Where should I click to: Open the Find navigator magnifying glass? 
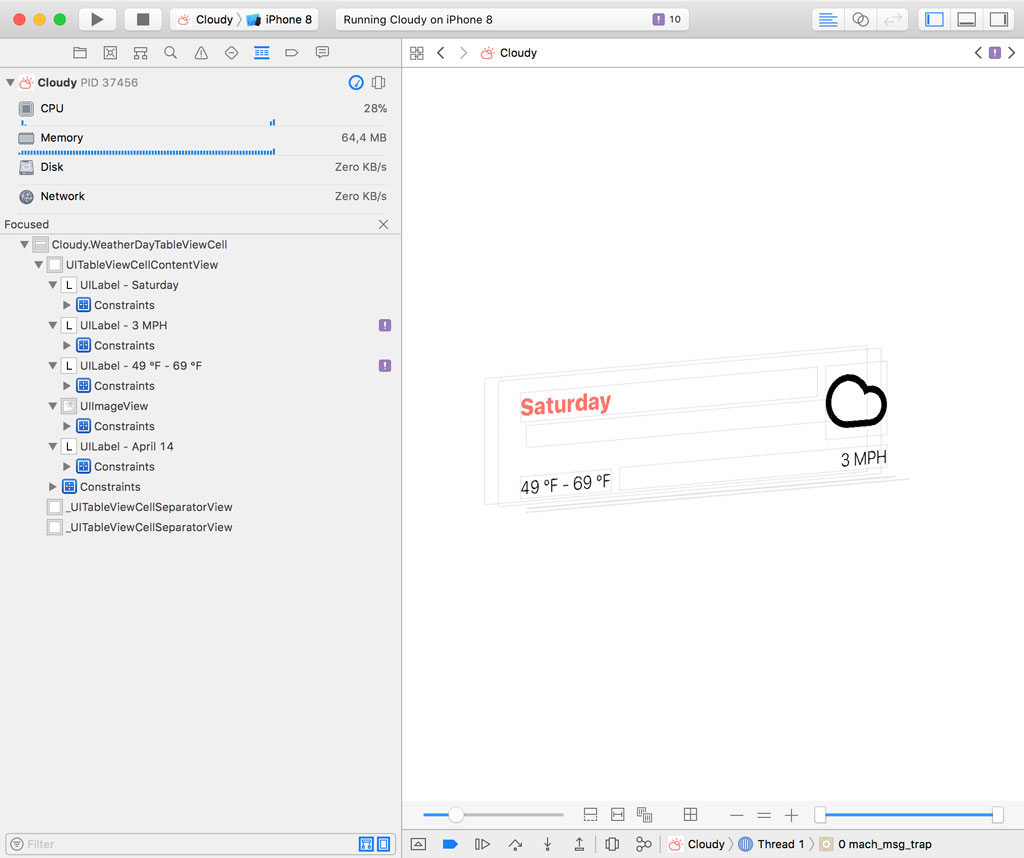coord(169,52)
